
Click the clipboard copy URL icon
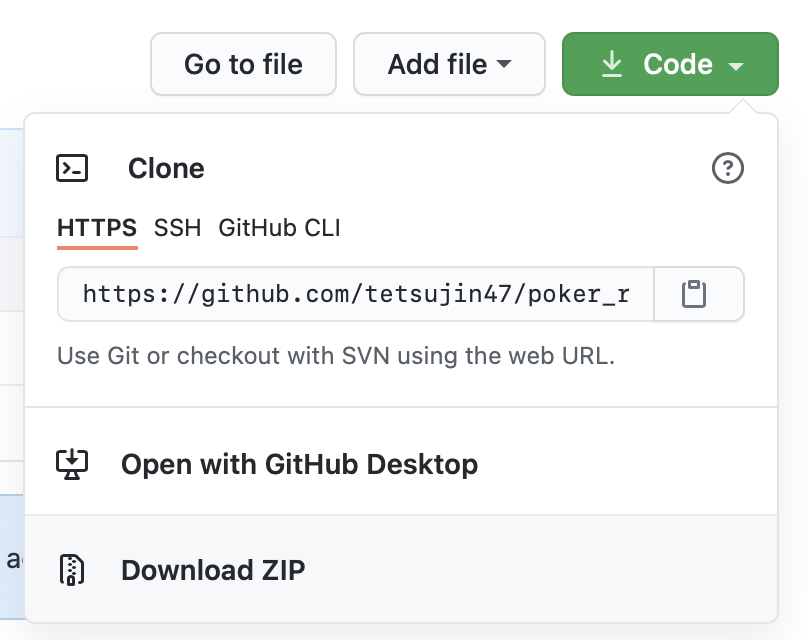[694, 294]
